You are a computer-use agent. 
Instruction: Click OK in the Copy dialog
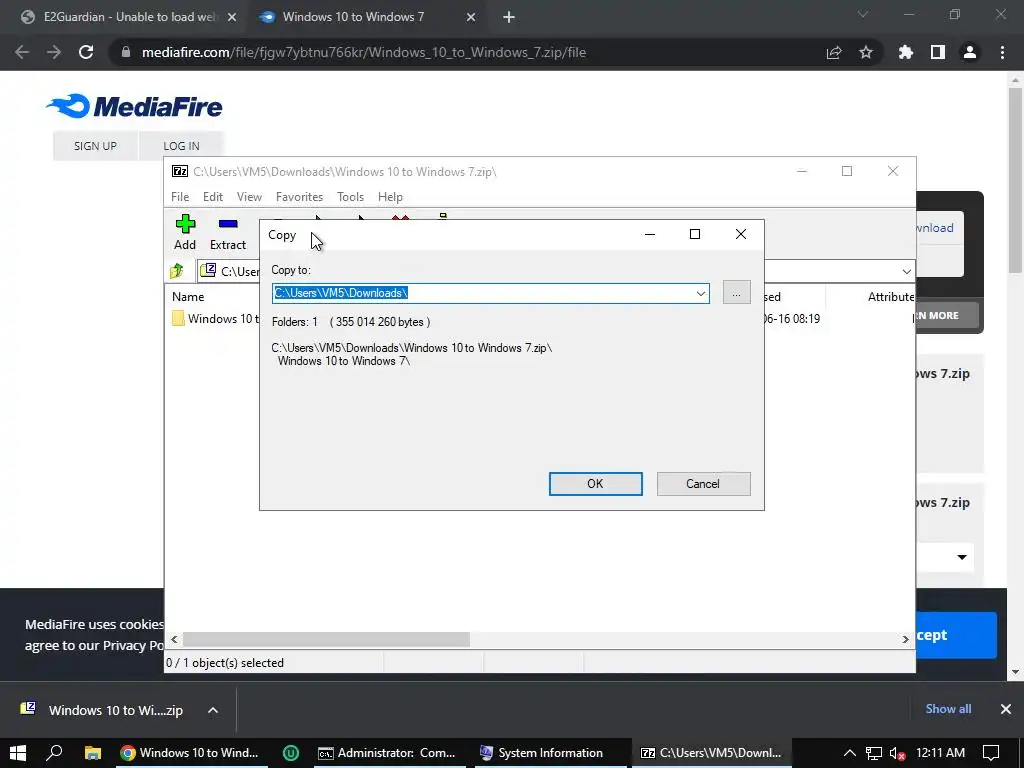pyautogui.click(x=596, y=484)
